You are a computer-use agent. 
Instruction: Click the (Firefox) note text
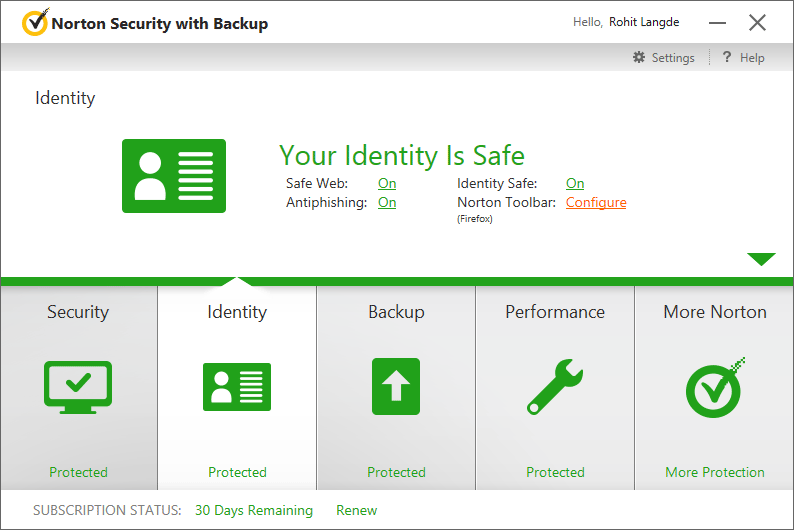(474, 219)
